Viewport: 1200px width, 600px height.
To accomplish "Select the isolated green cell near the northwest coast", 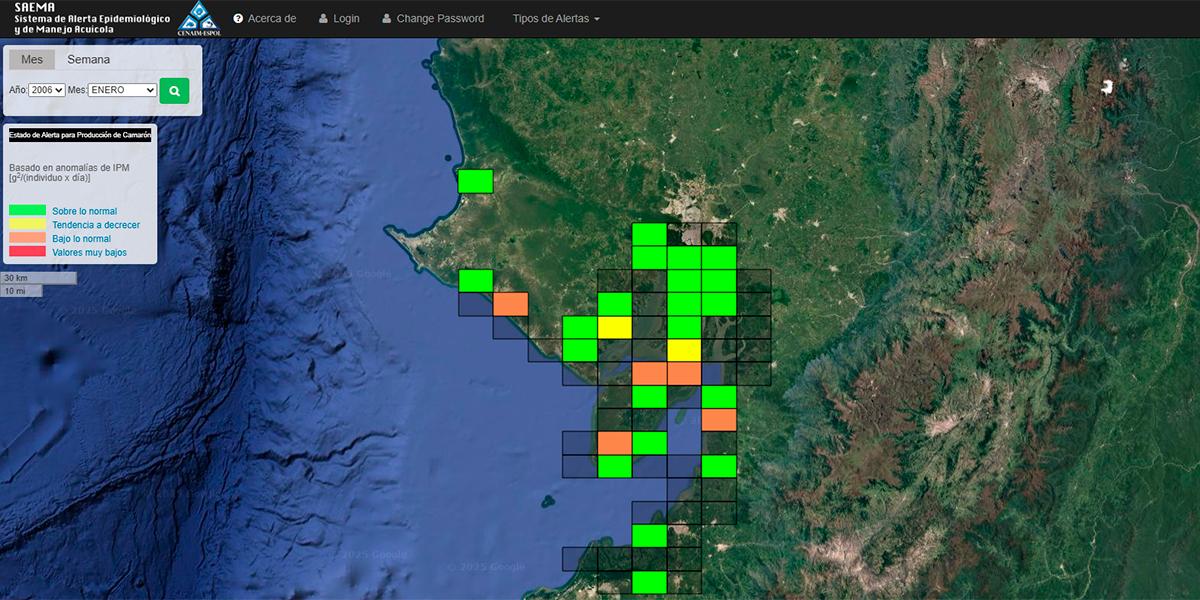I will 475,181.
